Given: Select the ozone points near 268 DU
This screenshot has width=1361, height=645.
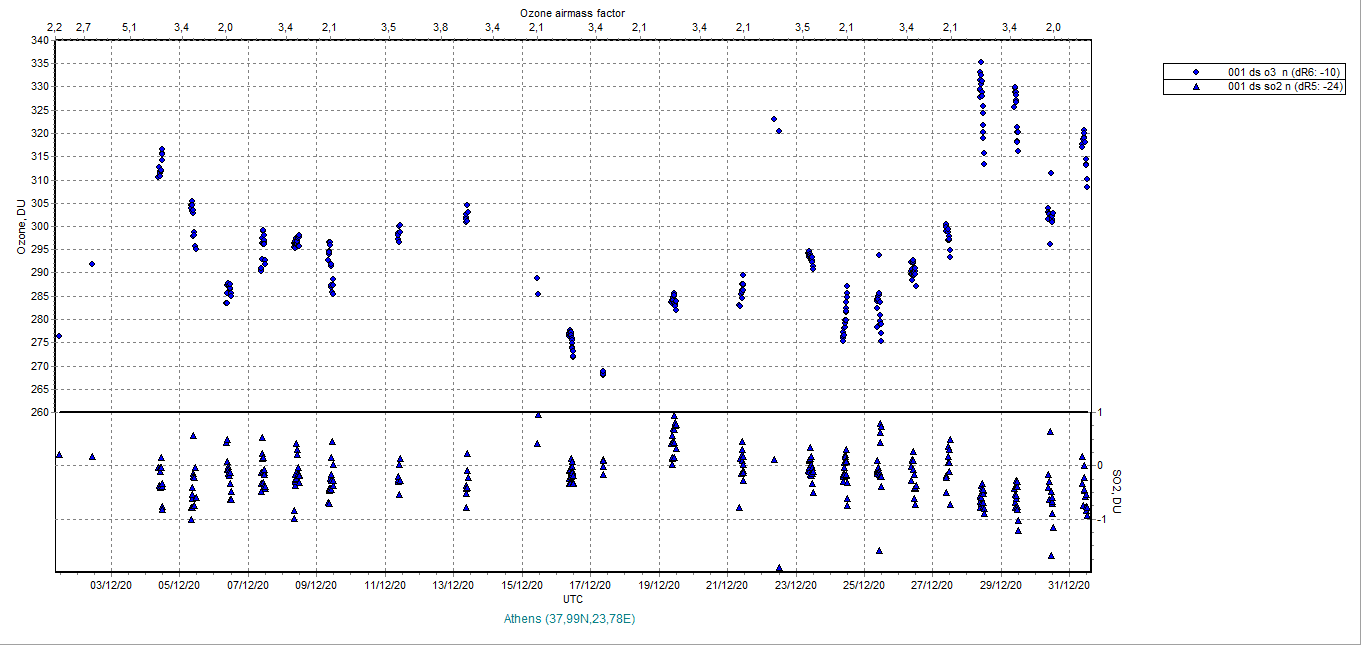Looking at the screenshot, I should 603,373.
